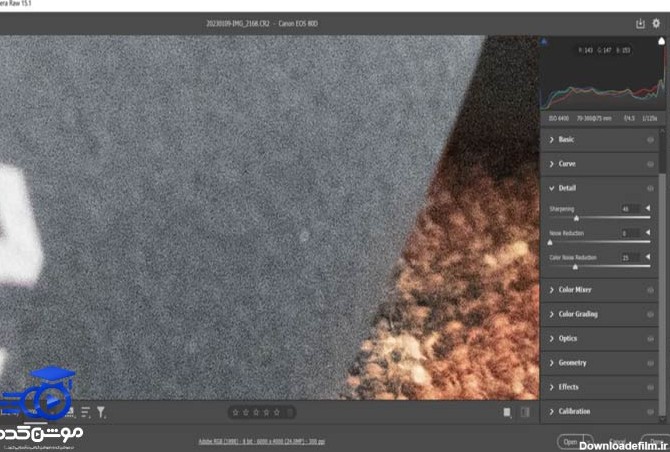Toggle the shadow clipping warning triangle
The height and width of the screenshot is (452, 670).
point(544,42)
